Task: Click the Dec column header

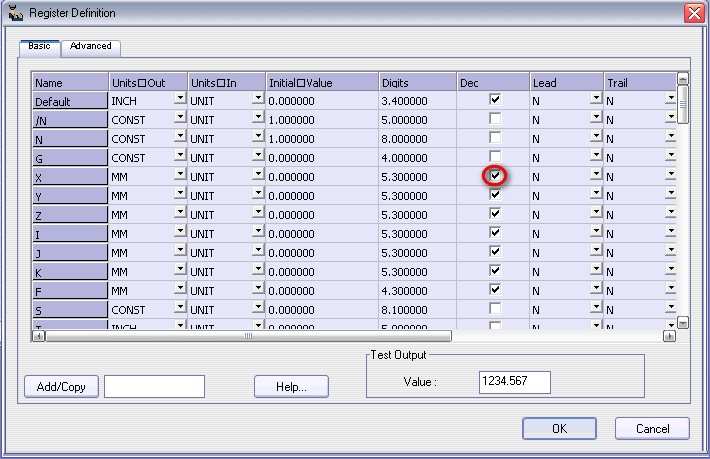Action: [x=493, y=82]
